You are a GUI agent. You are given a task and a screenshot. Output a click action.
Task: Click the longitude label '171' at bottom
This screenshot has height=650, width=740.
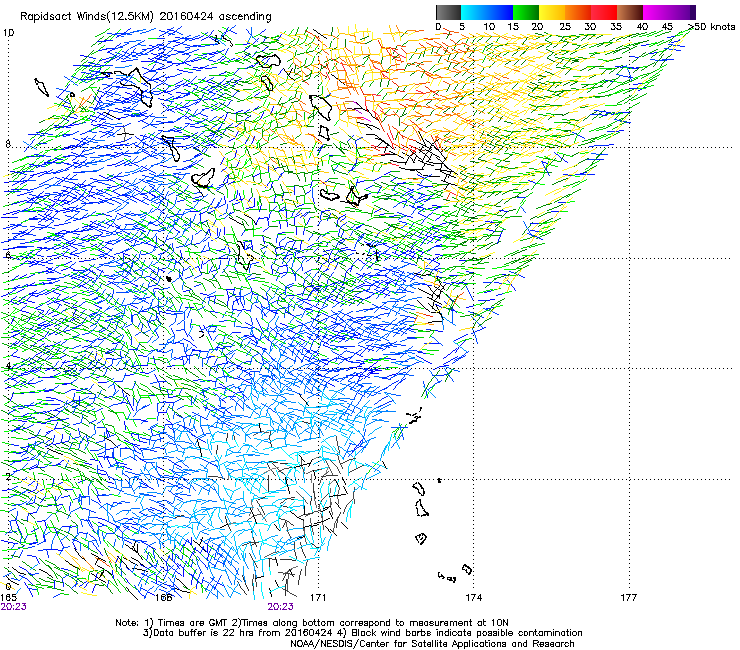[318, 598]
